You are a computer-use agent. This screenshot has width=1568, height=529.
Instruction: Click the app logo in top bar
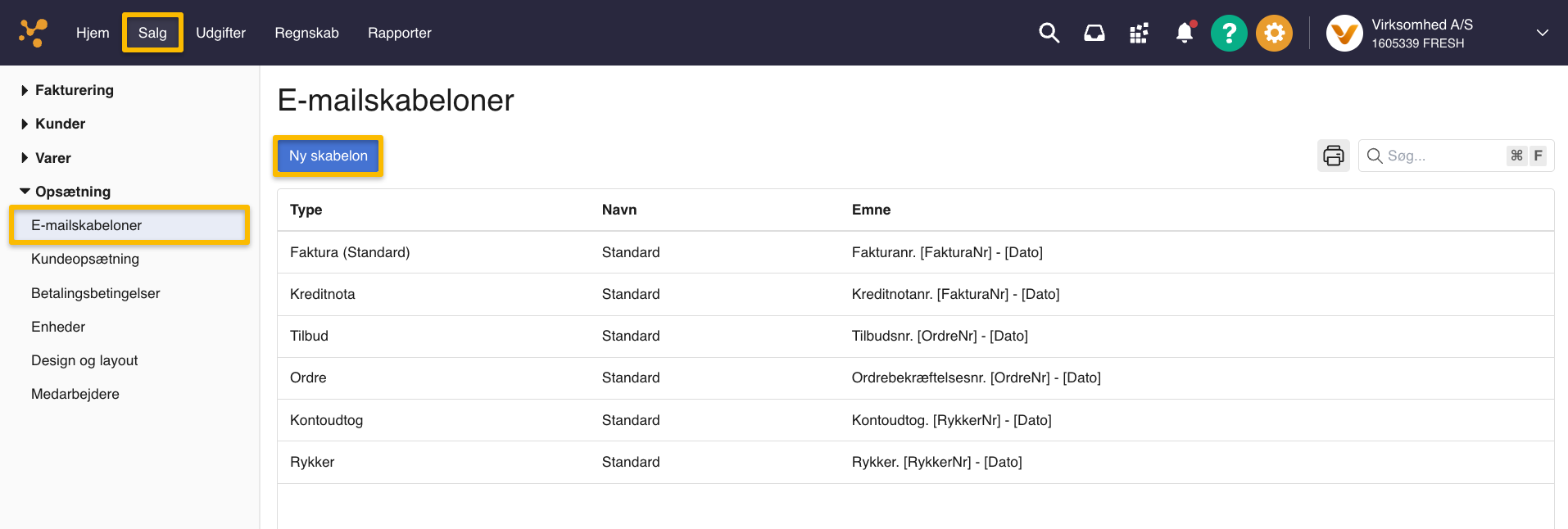point(33,33)
